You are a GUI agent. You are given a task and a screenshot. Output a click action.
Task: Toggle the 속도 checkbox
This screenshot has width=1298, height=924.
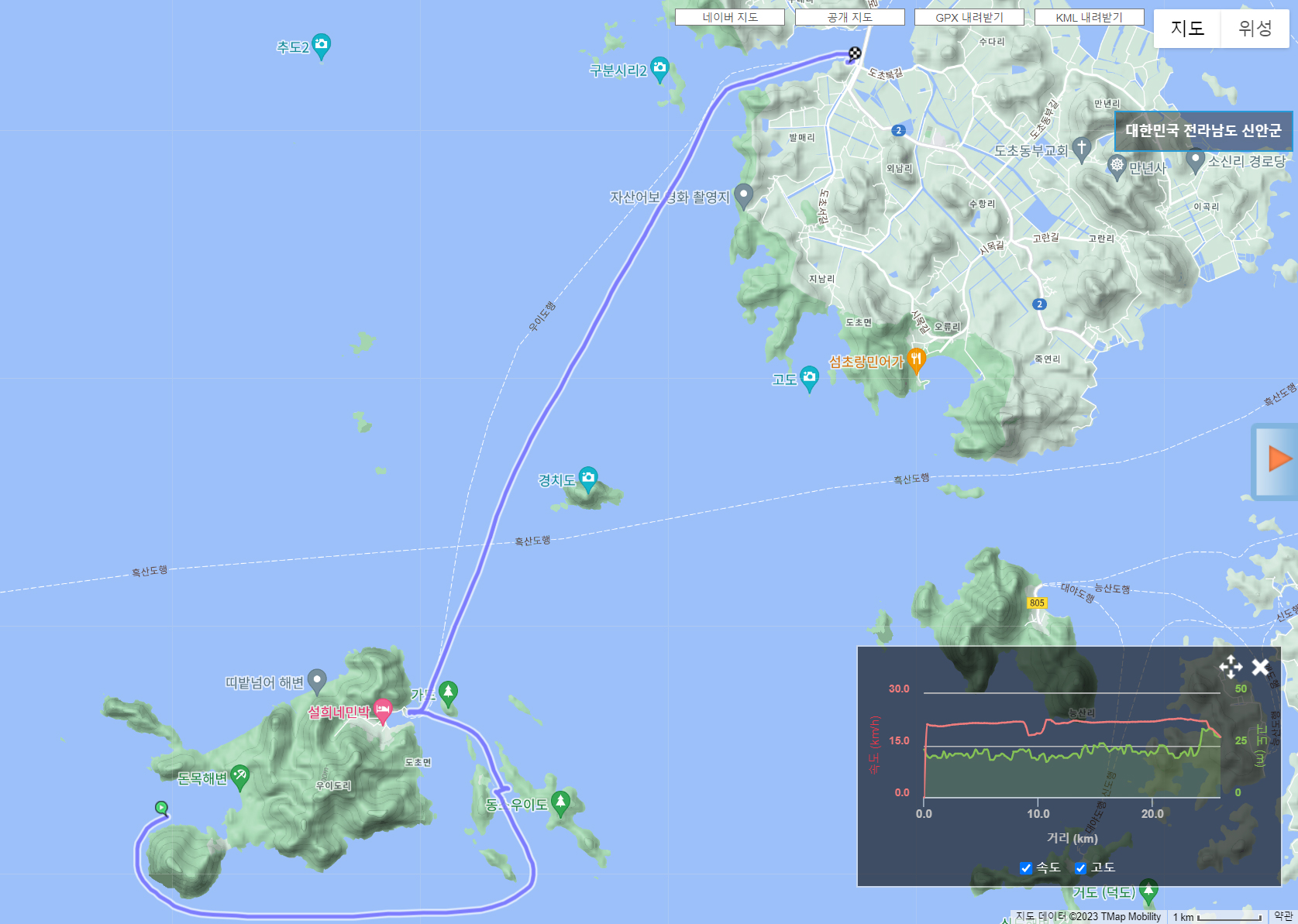(x=1025, y=868)
